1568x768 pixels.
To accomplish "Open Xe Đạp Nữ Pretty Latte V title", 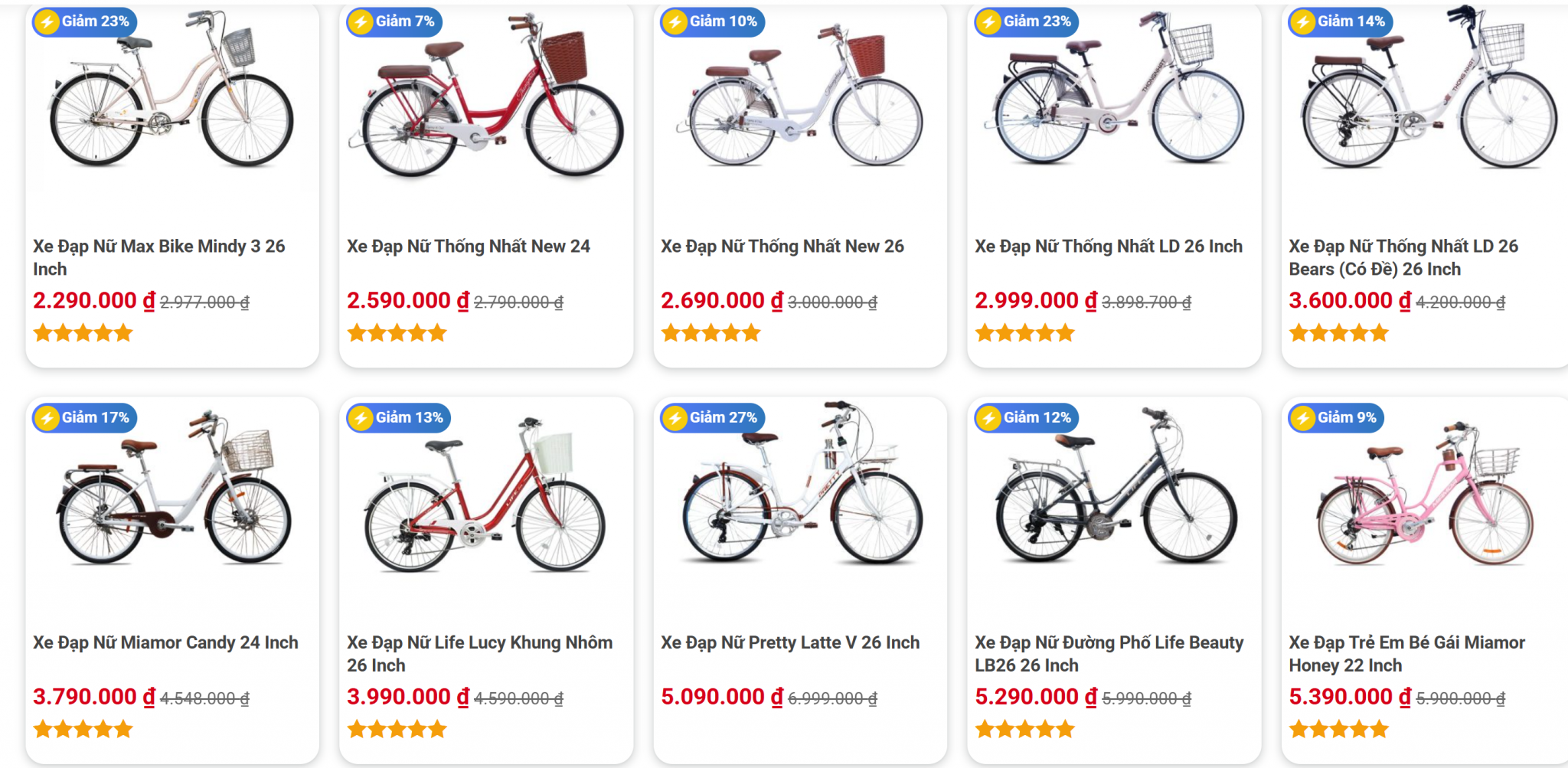I will (789, 642).
